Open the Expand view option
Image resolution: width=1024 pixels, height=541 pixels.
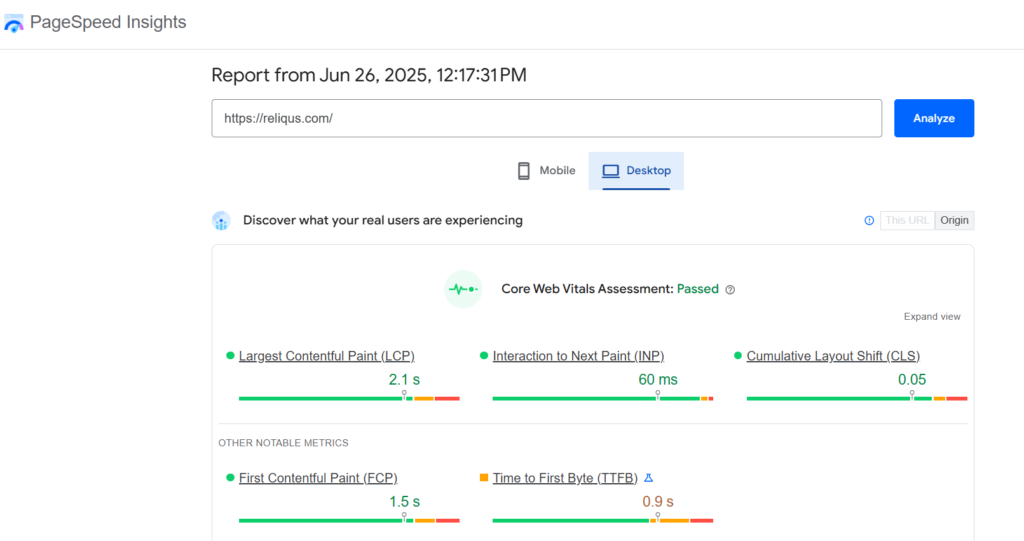pyautogui.click(x=932, y=317)
